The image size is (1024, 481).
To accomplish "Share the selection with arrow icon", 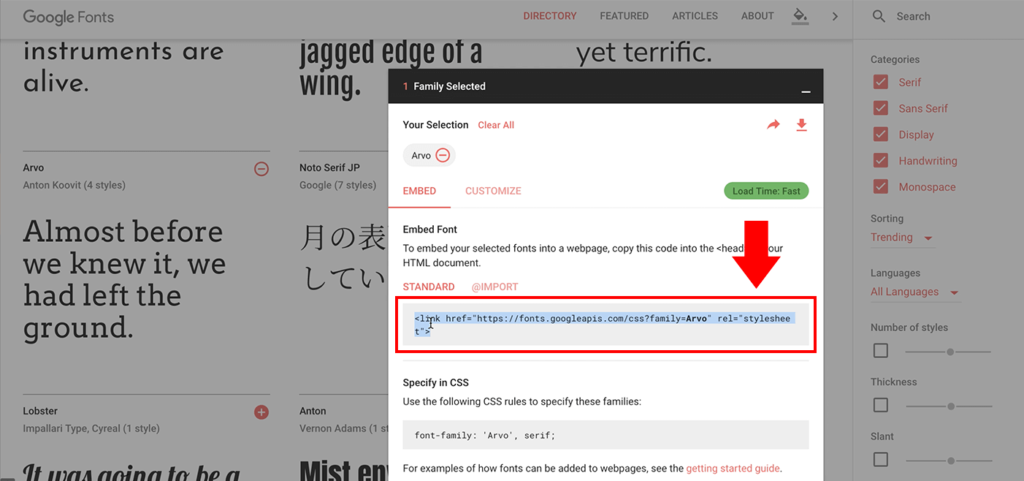I will click(773, 125).
